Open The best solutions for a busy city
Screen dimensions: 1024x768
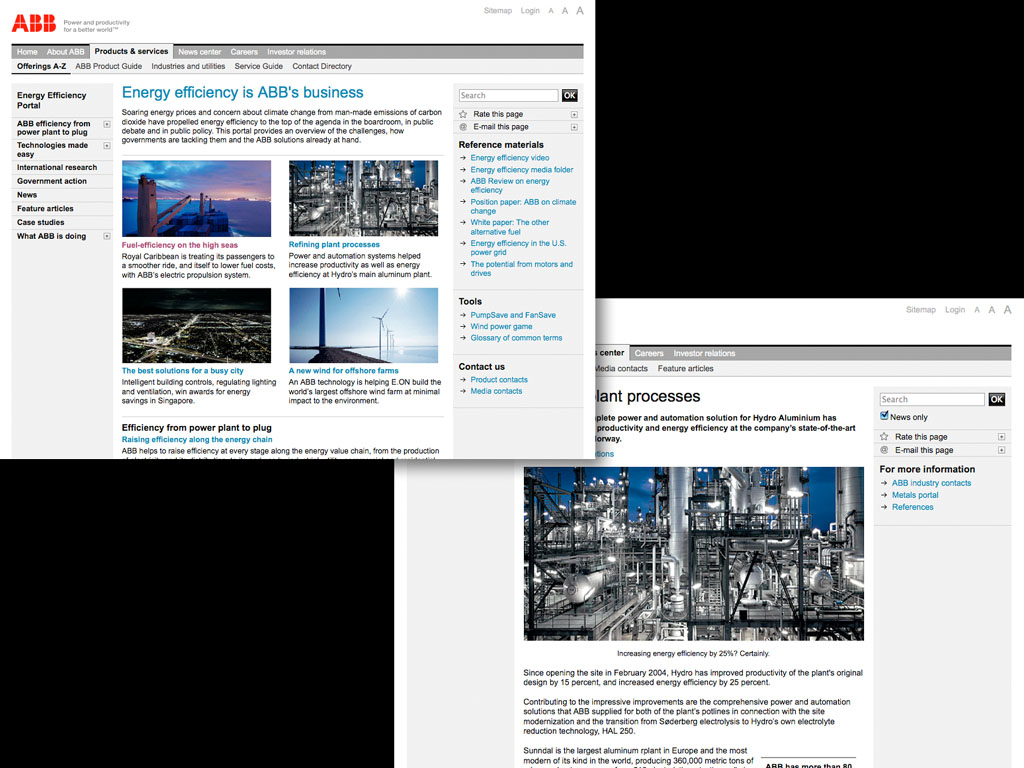182,371
